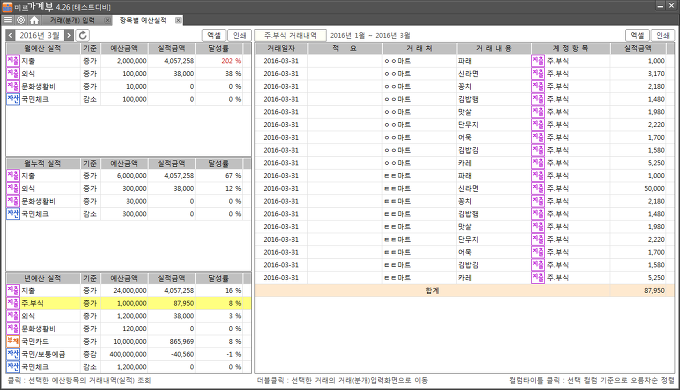The height and width of the screenshot is (390, 680).
Task: Click the -40,560 actual amount
Action: [182, 354]
